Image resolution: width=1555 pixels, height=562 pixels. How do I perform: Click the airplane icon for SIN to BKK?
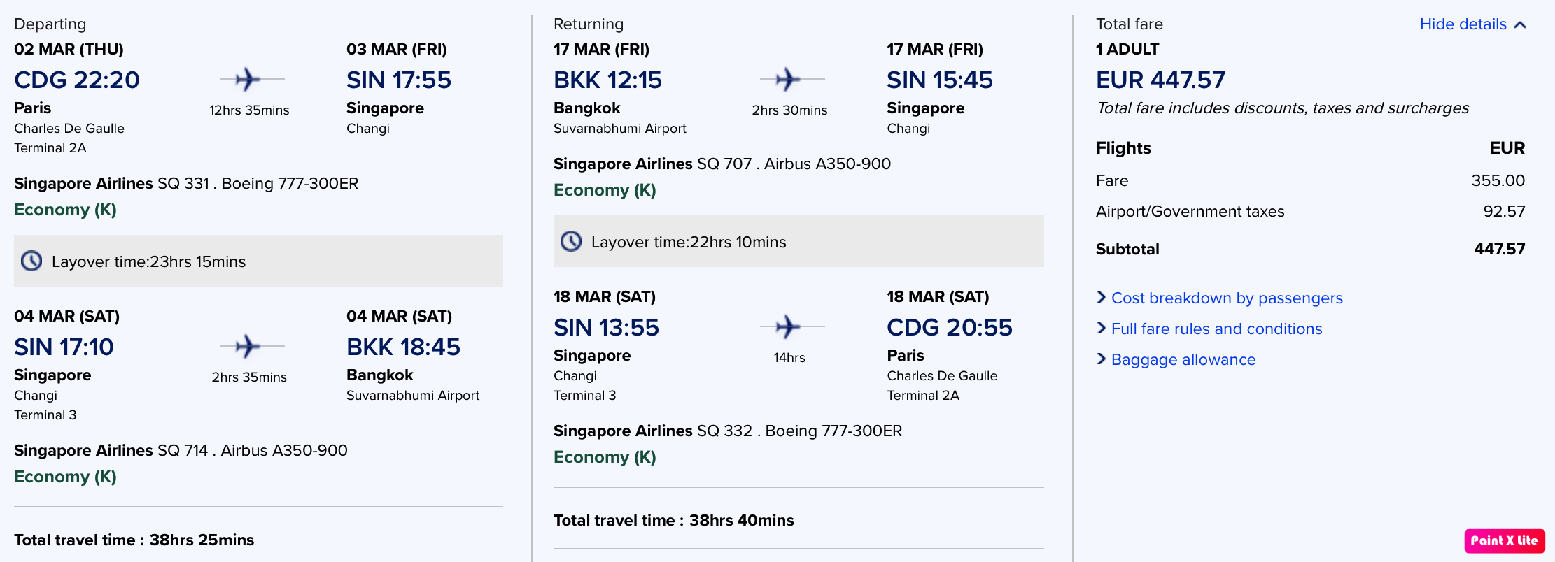click(252, 346)
